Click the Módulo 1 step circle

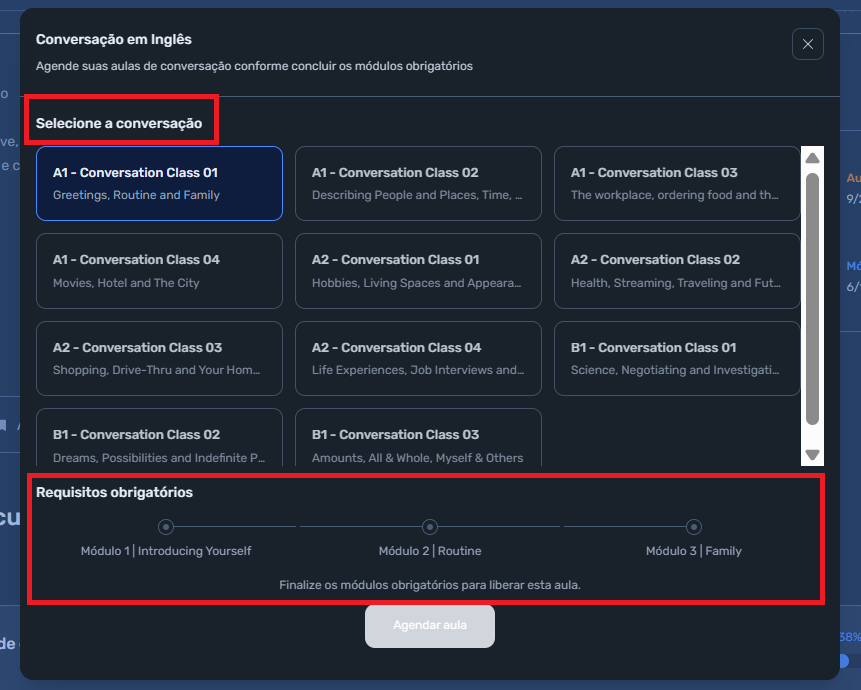166,527
